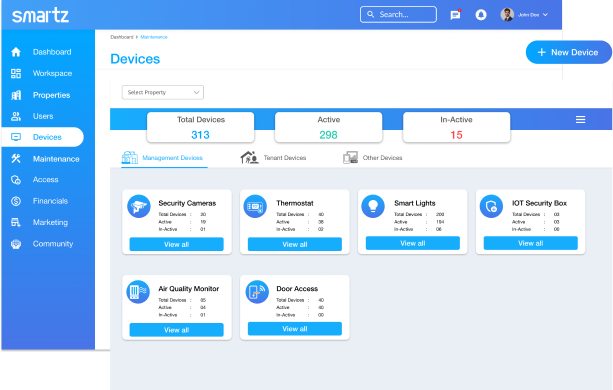
Task: Click the Air Quality Monitor icon
Action: pos(138,292)
